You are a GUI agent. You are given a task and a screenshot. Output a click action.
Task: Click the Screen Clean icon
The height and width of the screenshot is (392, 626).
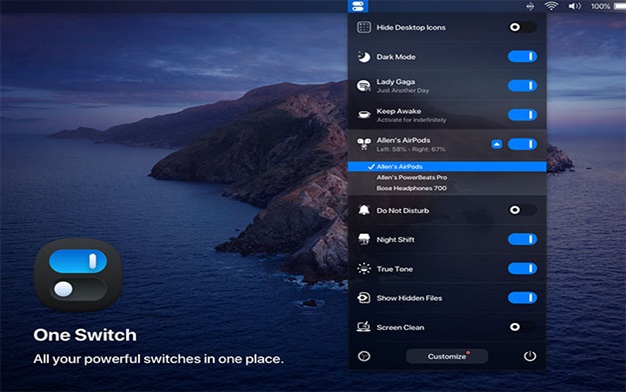coord(364,327)
